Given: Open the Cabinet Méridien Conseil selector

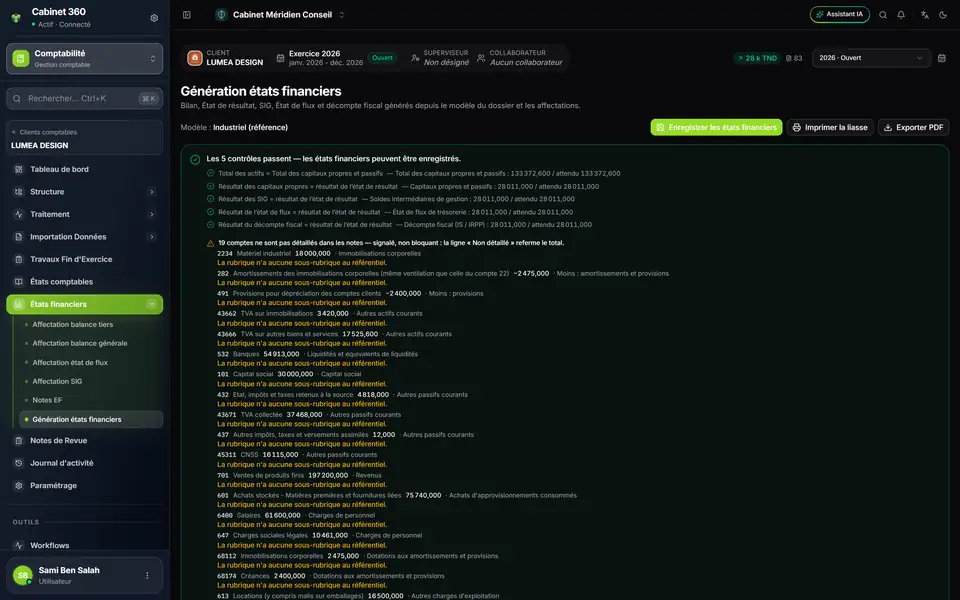Looking at the screenshot, I should [x=280, y=15].
